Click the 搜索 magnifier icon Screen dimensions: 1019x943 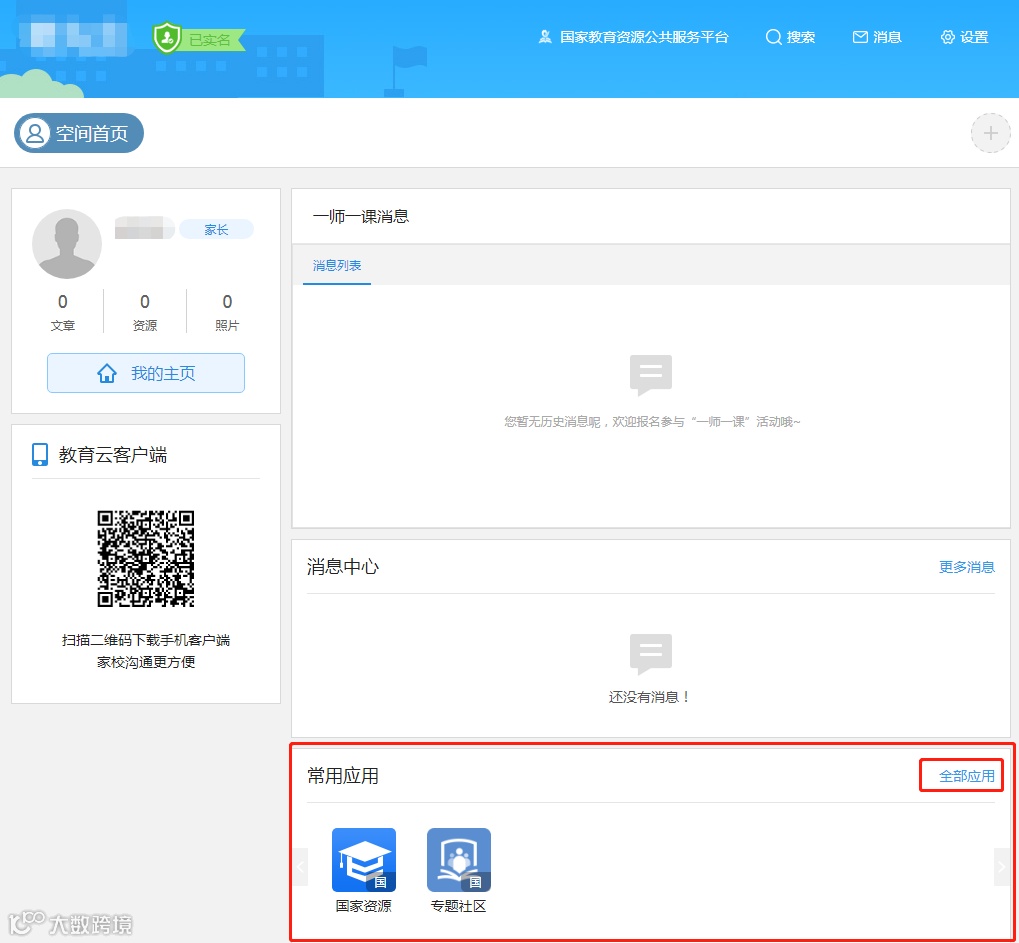(x=773, y=37)
